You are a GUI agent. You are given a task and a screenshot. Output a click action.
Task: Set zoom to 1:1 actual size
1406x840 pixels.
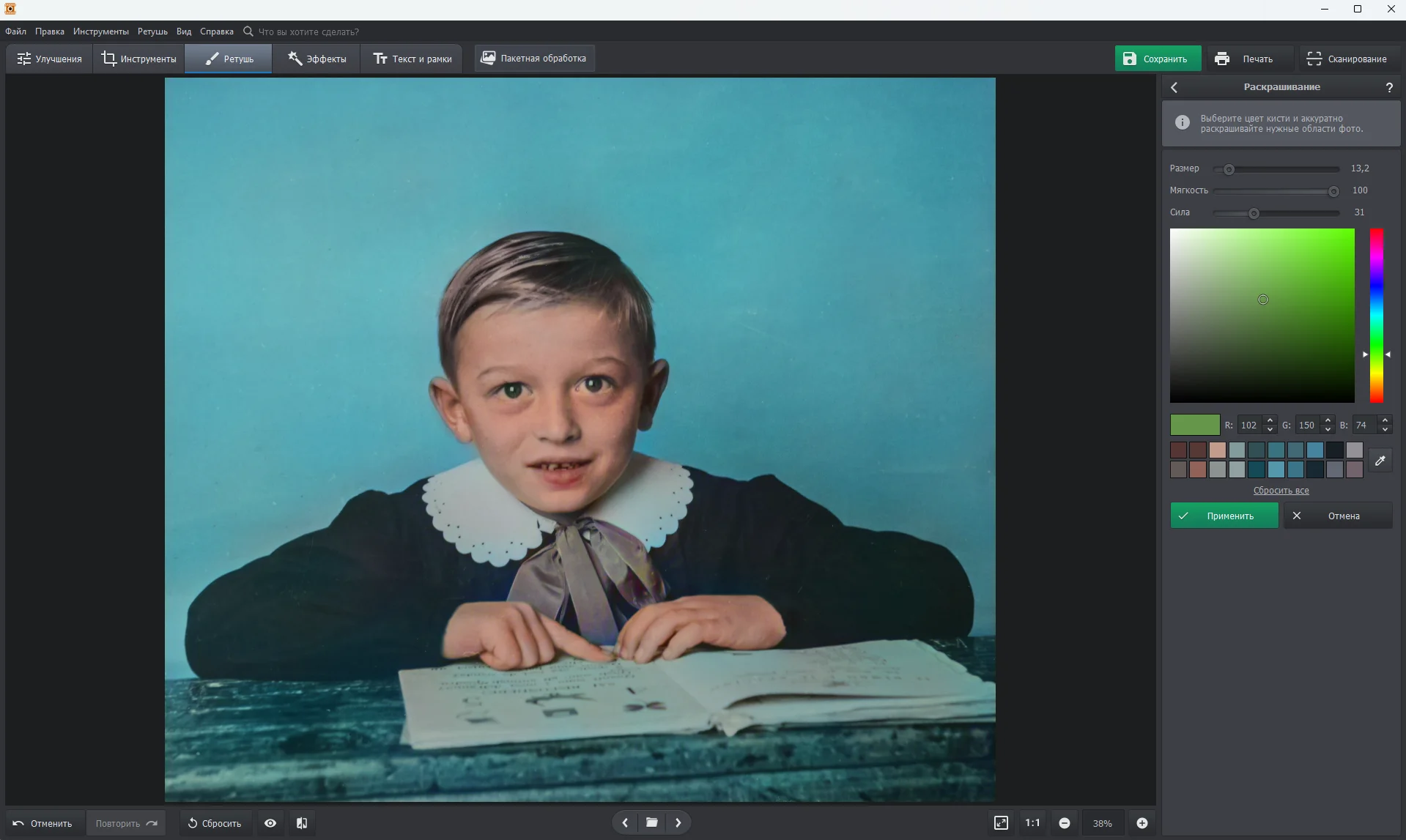(x=1032, y=823)
